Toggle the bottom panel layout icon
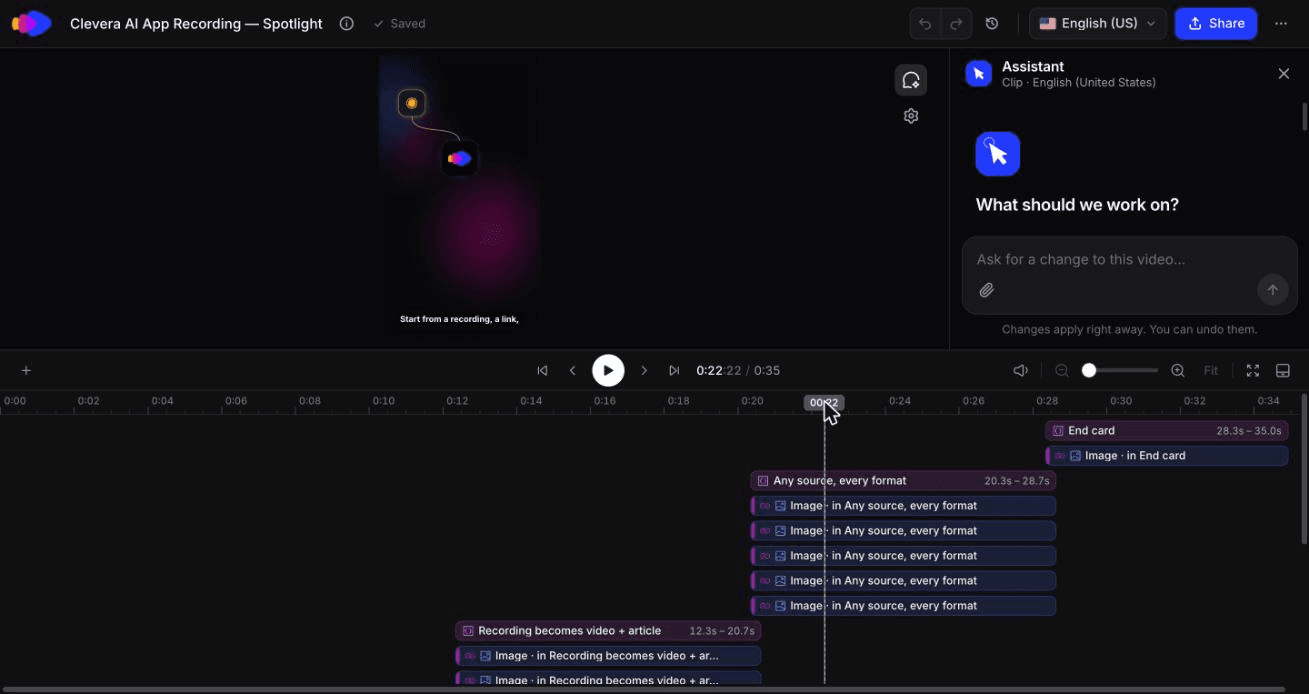 pos(1282,370)
